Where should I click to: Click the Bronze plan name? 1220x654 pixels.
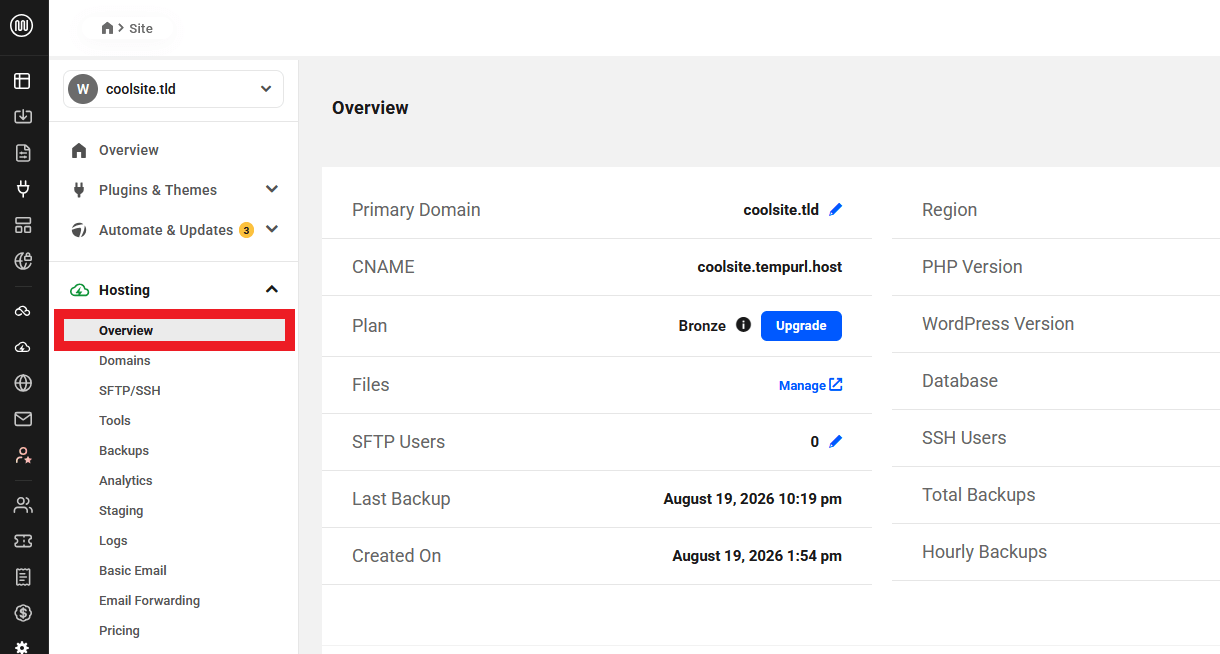coord(702,326)
